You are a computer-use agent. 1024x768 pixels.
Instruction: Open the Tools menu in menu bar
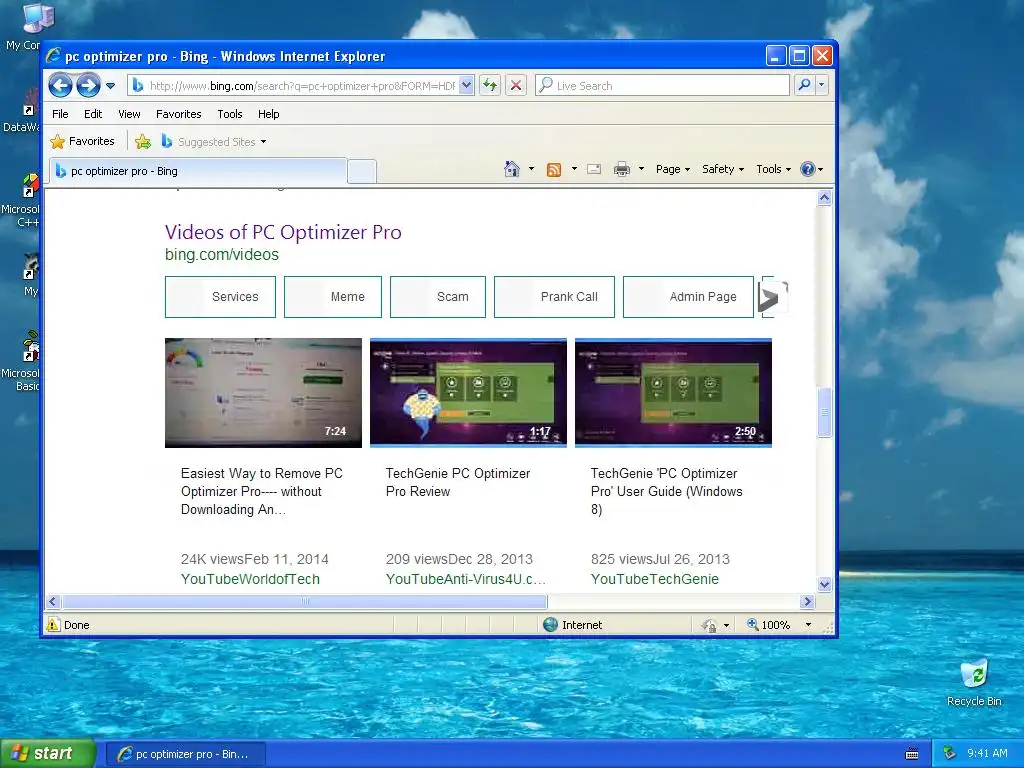click(230, 114)
